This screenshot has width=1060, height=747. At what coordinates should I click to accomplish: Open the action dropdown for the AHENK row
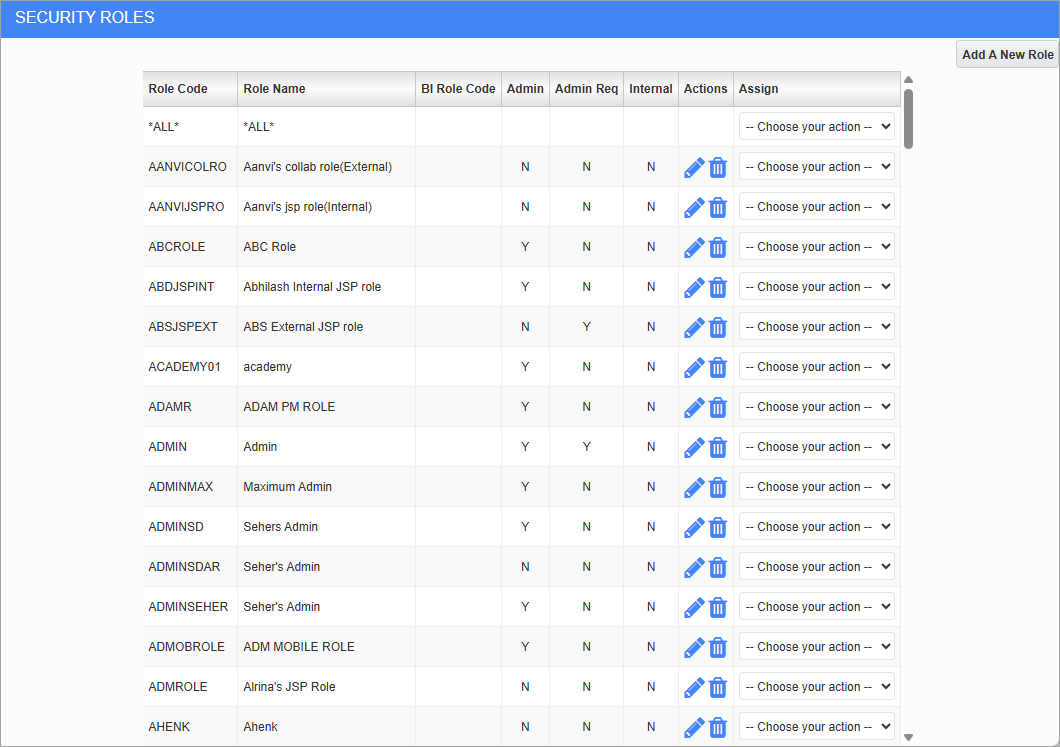click(816, 726)
